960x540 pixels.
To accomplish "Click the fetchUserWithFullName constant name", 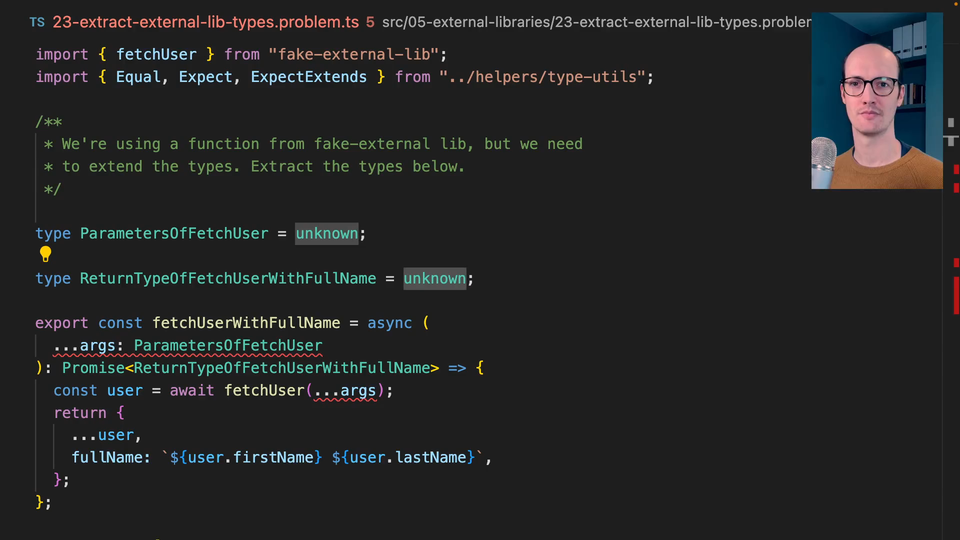I will tap(246, 323).
